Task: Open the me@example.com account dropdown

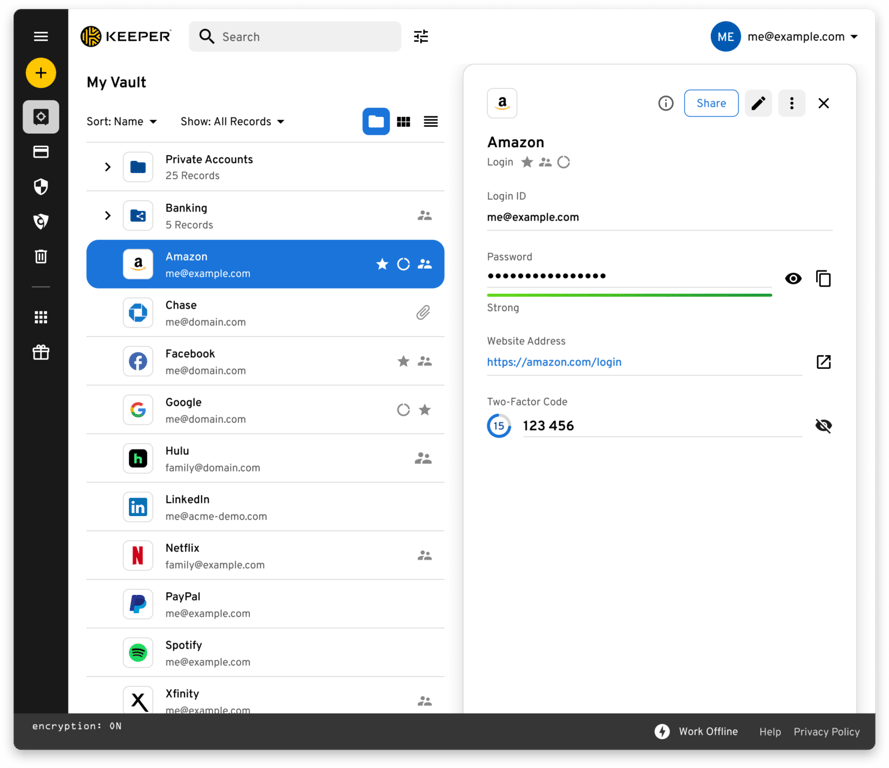Action: (802, 37)
